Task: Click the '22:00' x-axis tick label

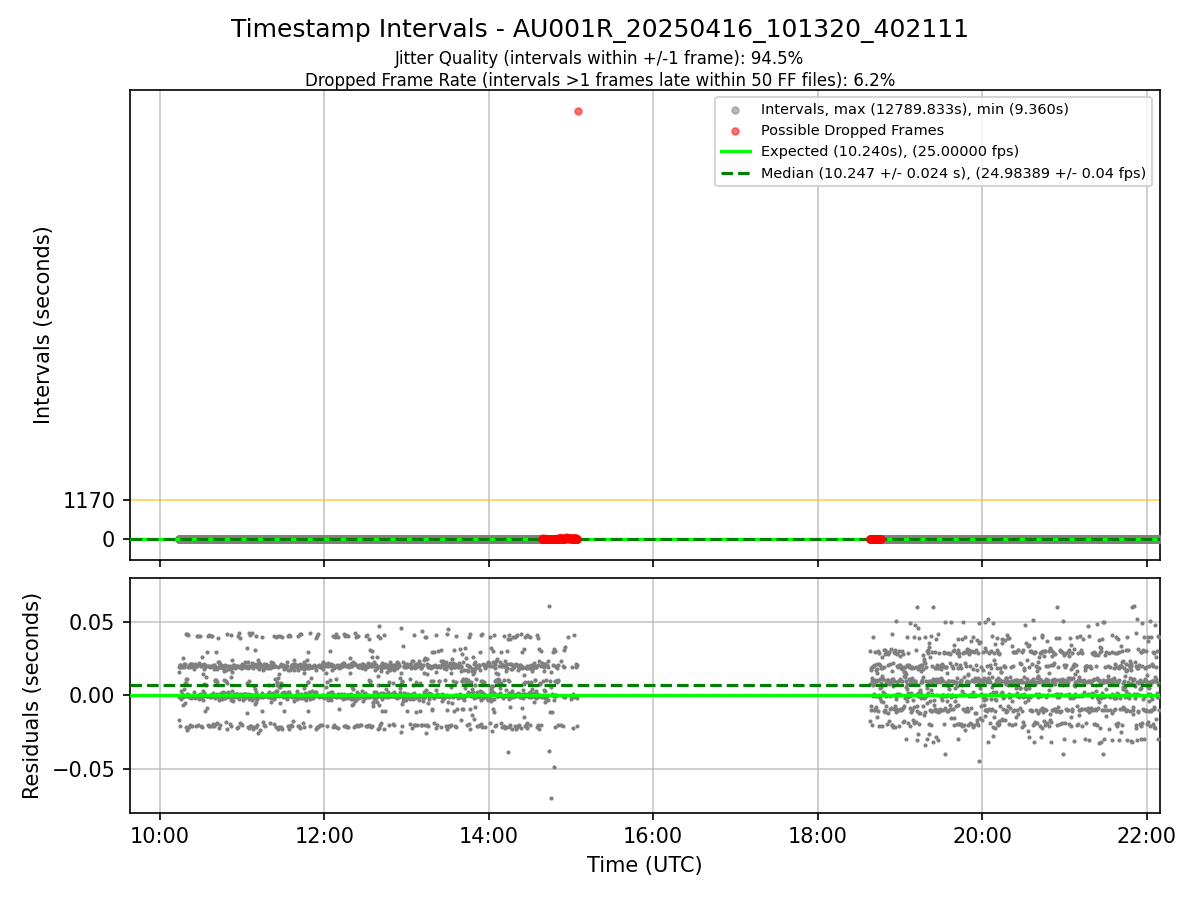Action: pyautogui.click(x=1146, y=834)
